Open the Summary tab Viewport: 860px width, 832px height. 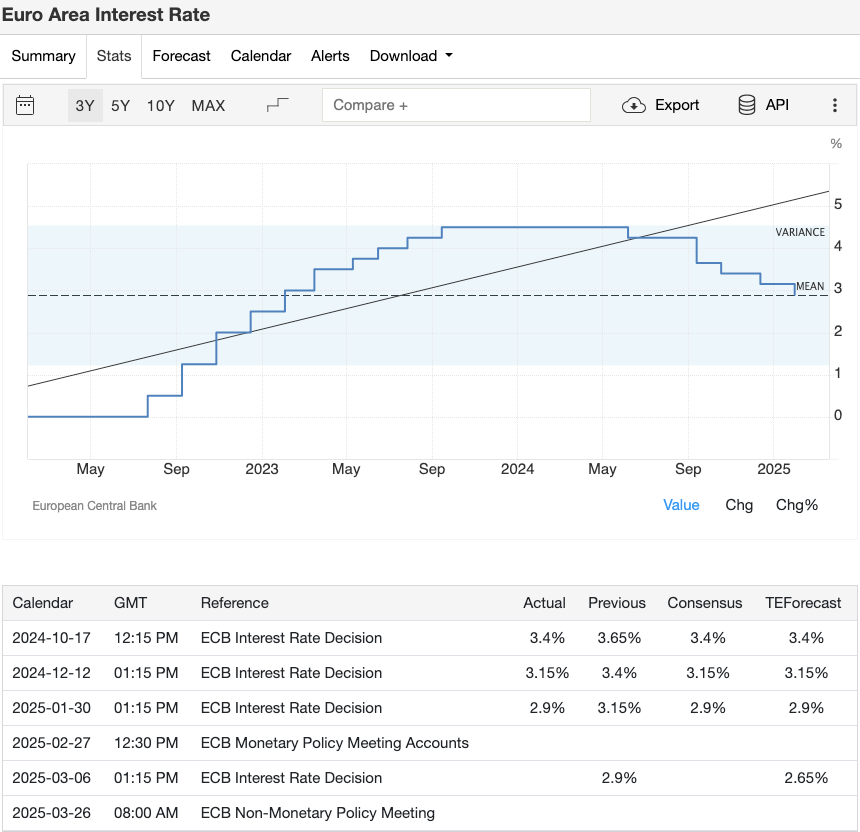point(43,56)
